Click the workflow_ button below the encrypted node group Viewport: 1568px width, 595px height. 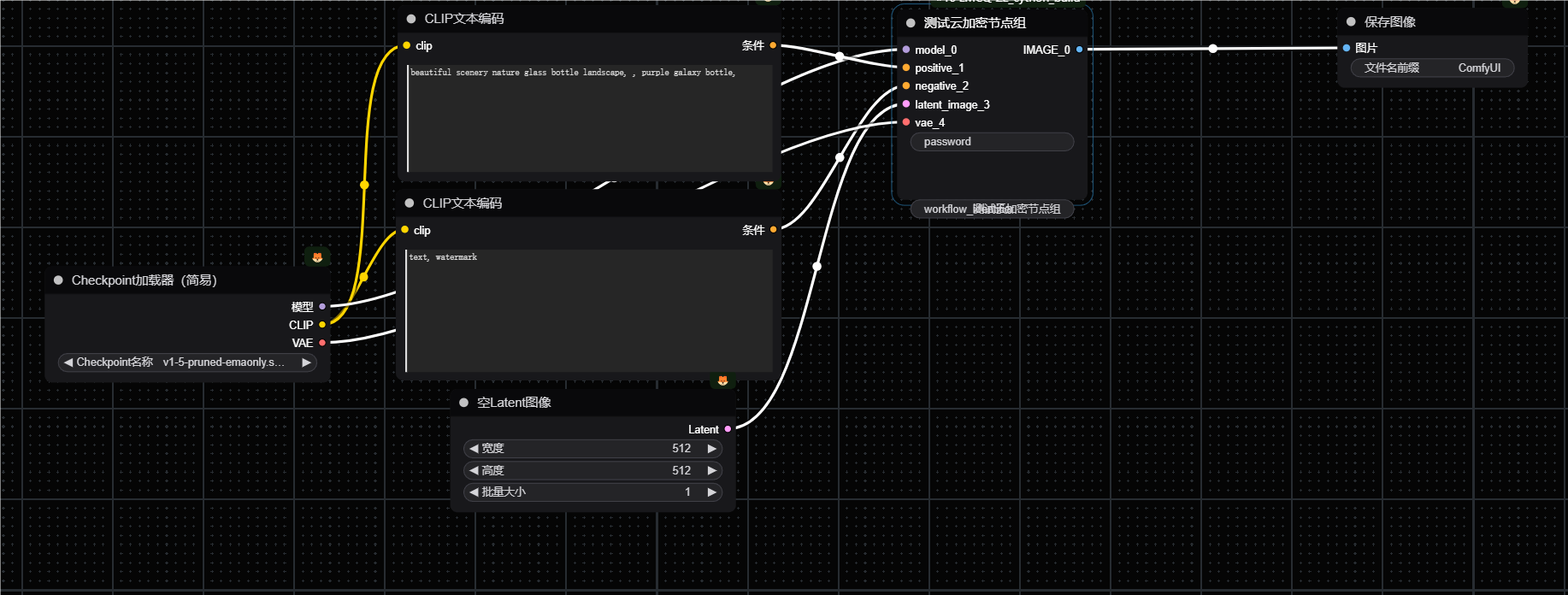point(992,209)
